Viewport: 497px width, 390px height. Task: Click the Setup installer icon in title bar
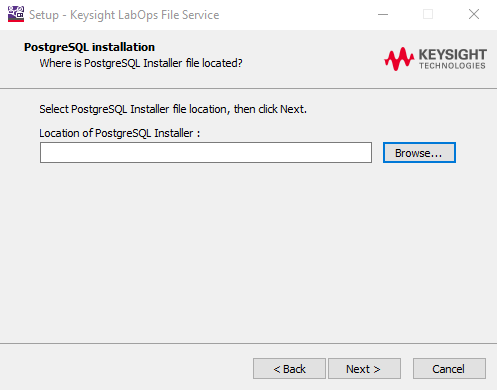[x=16, y=14]
